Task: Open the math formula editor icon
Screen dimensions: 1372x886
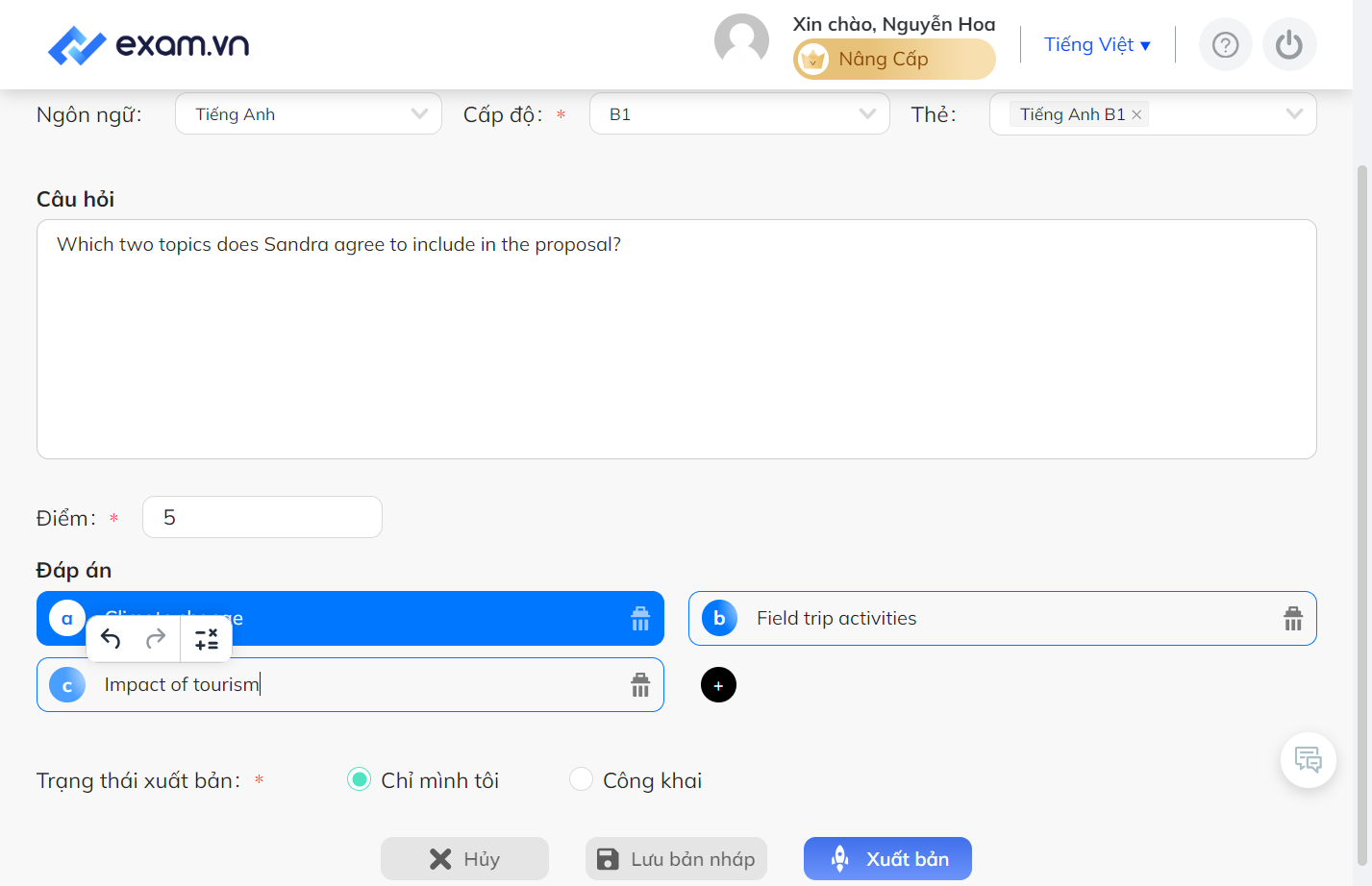Action: tap(207, 639)
